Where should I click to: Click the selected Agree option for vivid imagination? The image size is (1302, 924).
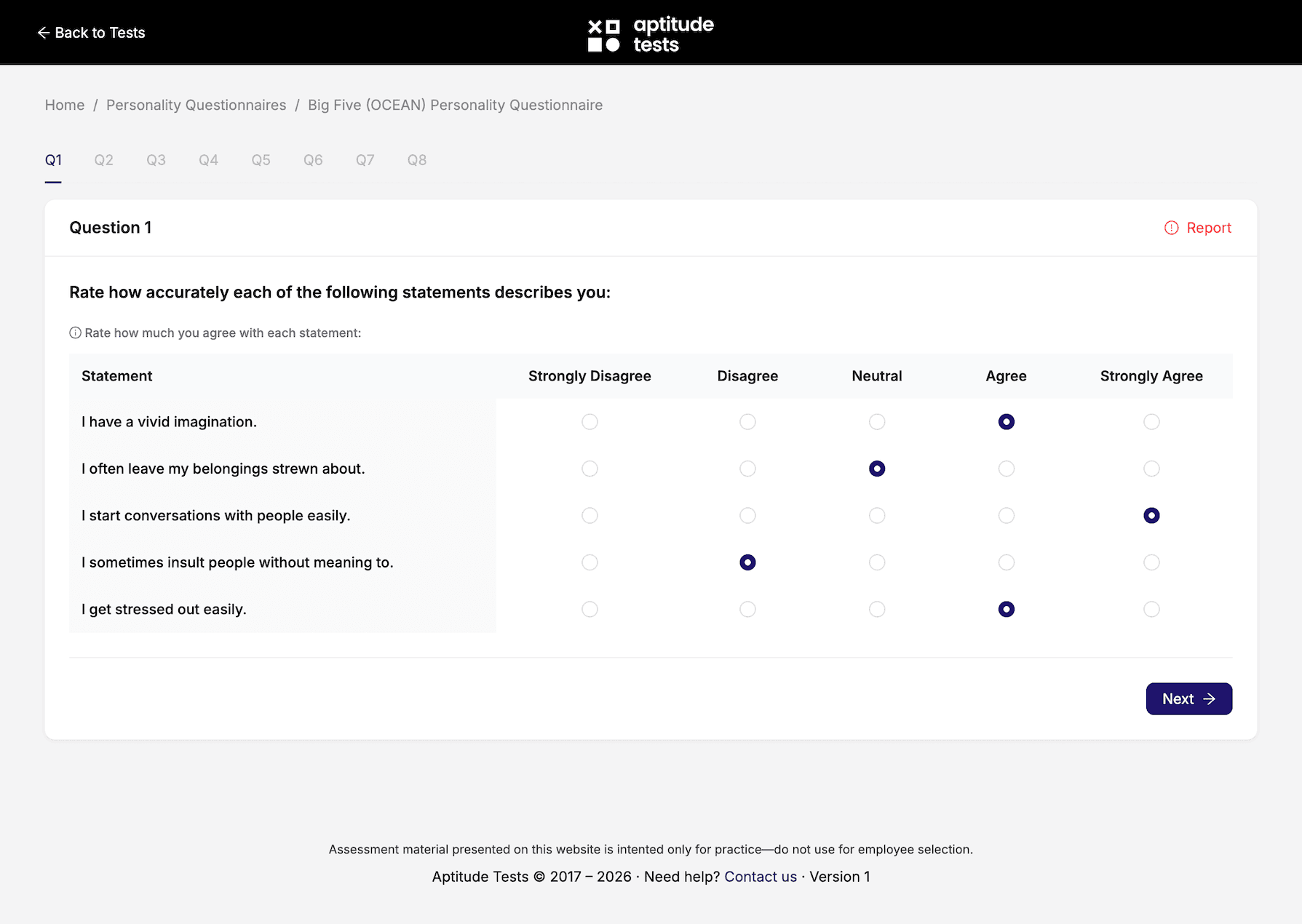tap(1007, 422)
